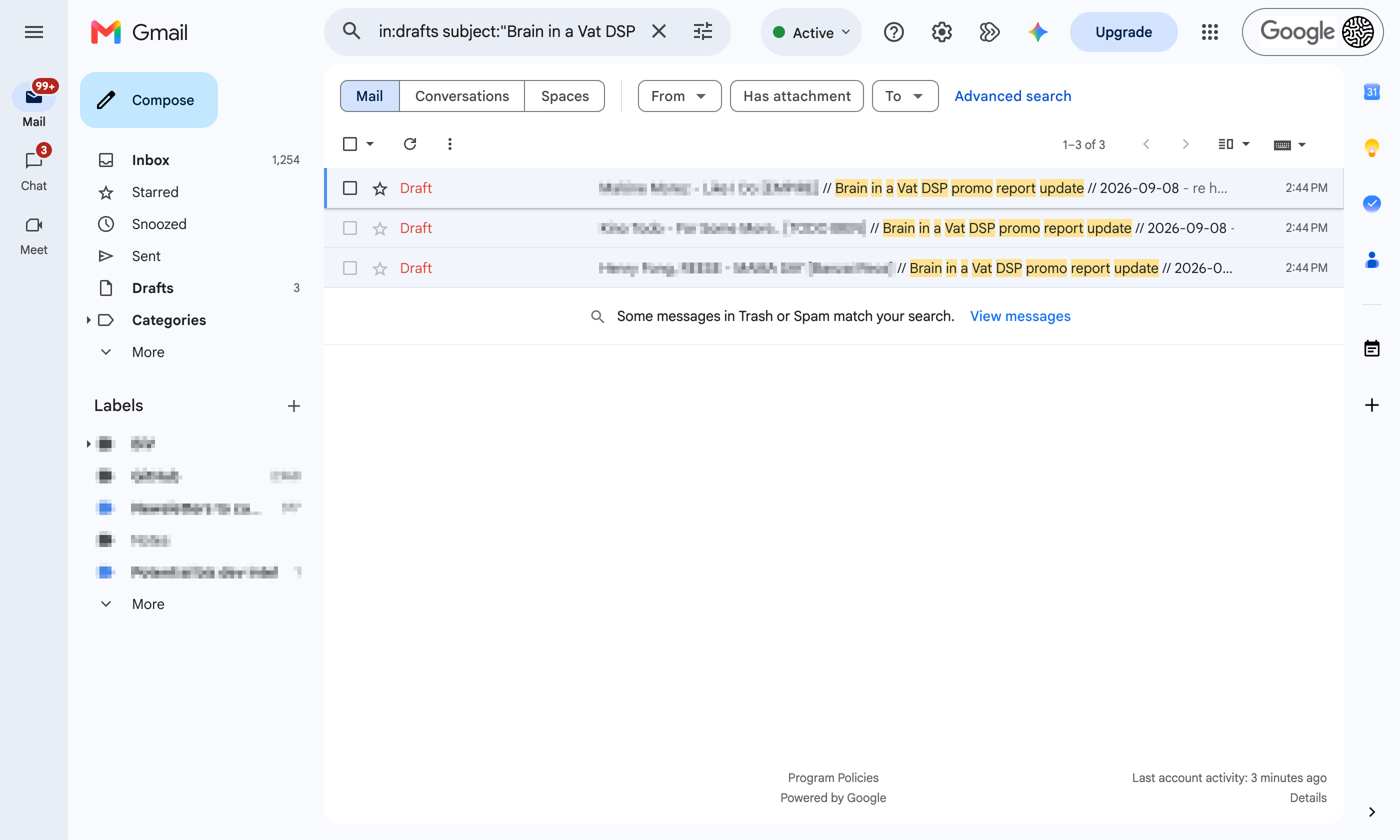
Task: Star the first draft message
Action: (x=379, y=188)
